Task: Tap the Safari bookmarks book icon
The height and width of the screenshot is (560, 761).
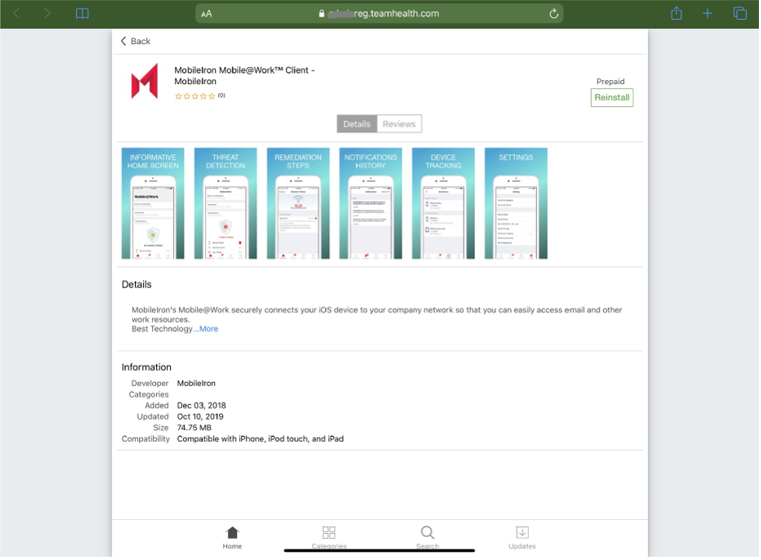Action: [x=82, y=14]
